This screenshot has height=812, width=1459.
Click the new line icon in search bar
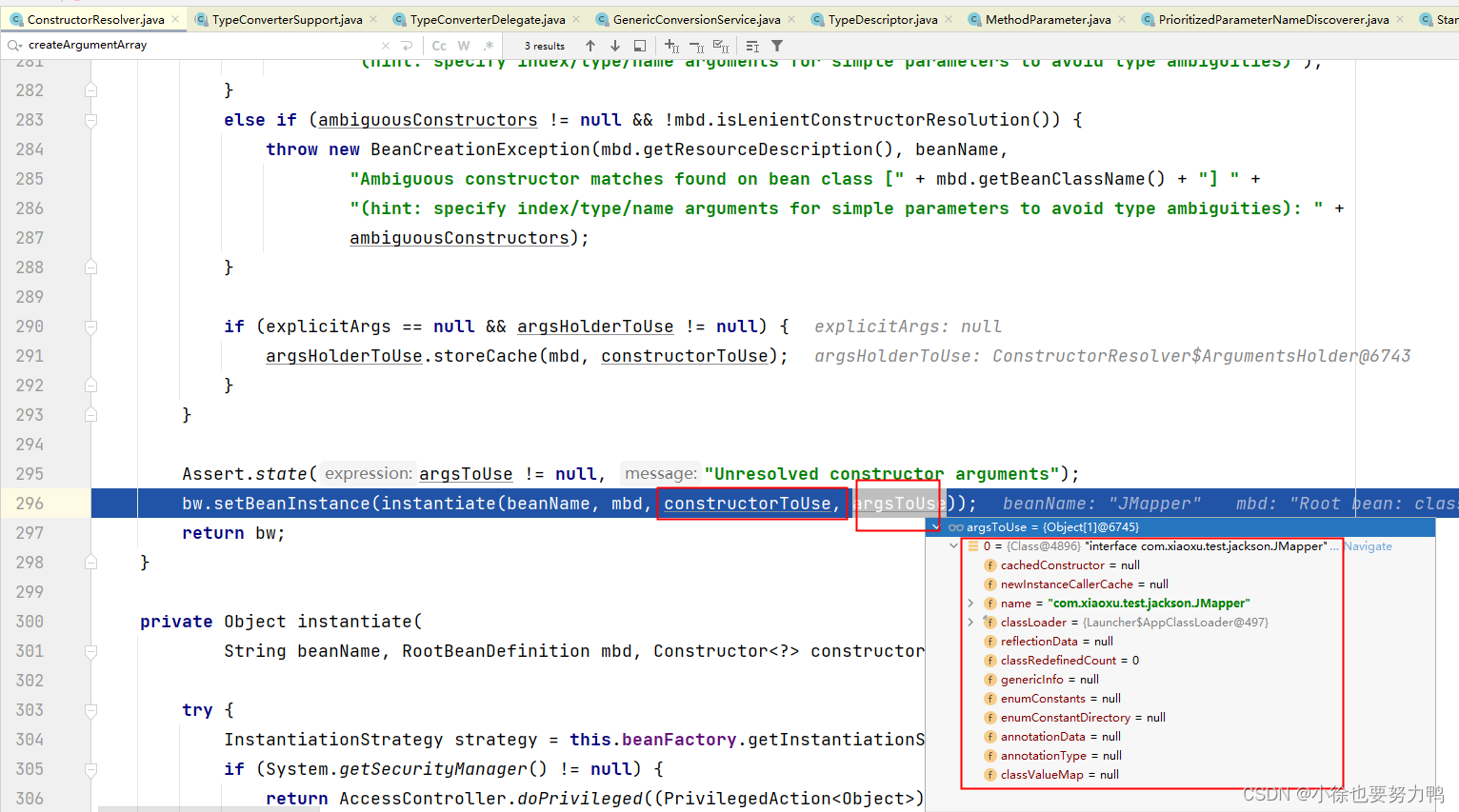click(x=408, y=46)
